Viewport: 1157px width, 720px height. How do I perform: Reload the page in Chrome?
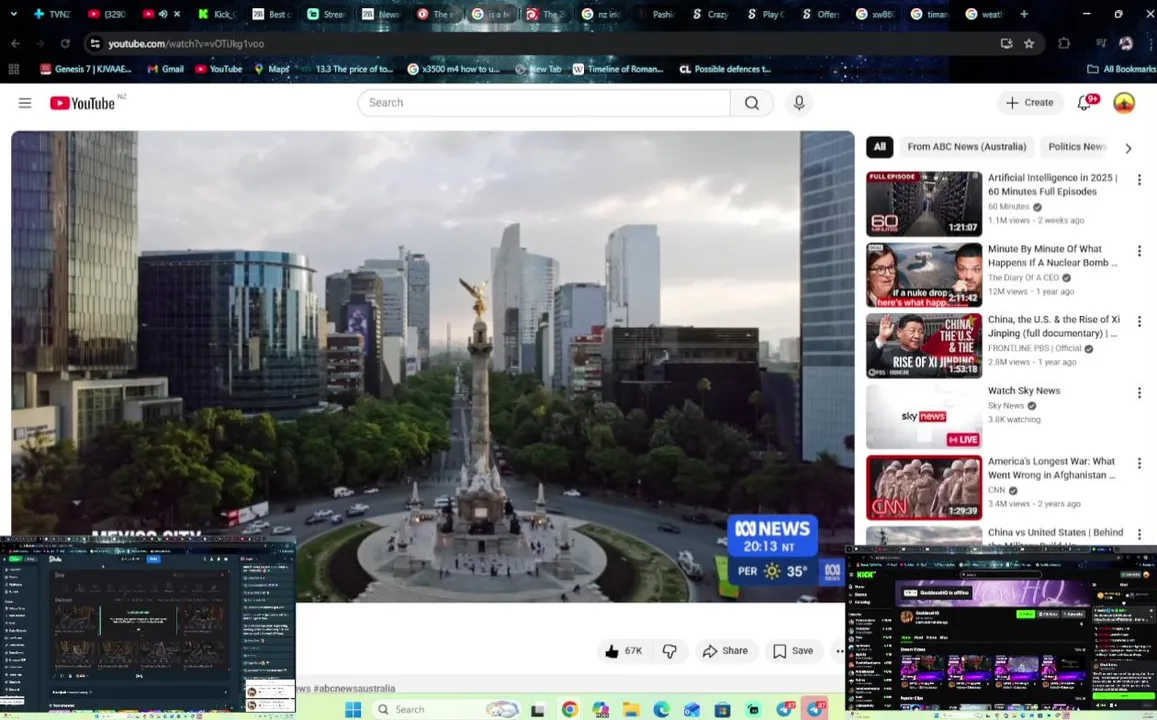pyautogui.click(x=65, y=44)
